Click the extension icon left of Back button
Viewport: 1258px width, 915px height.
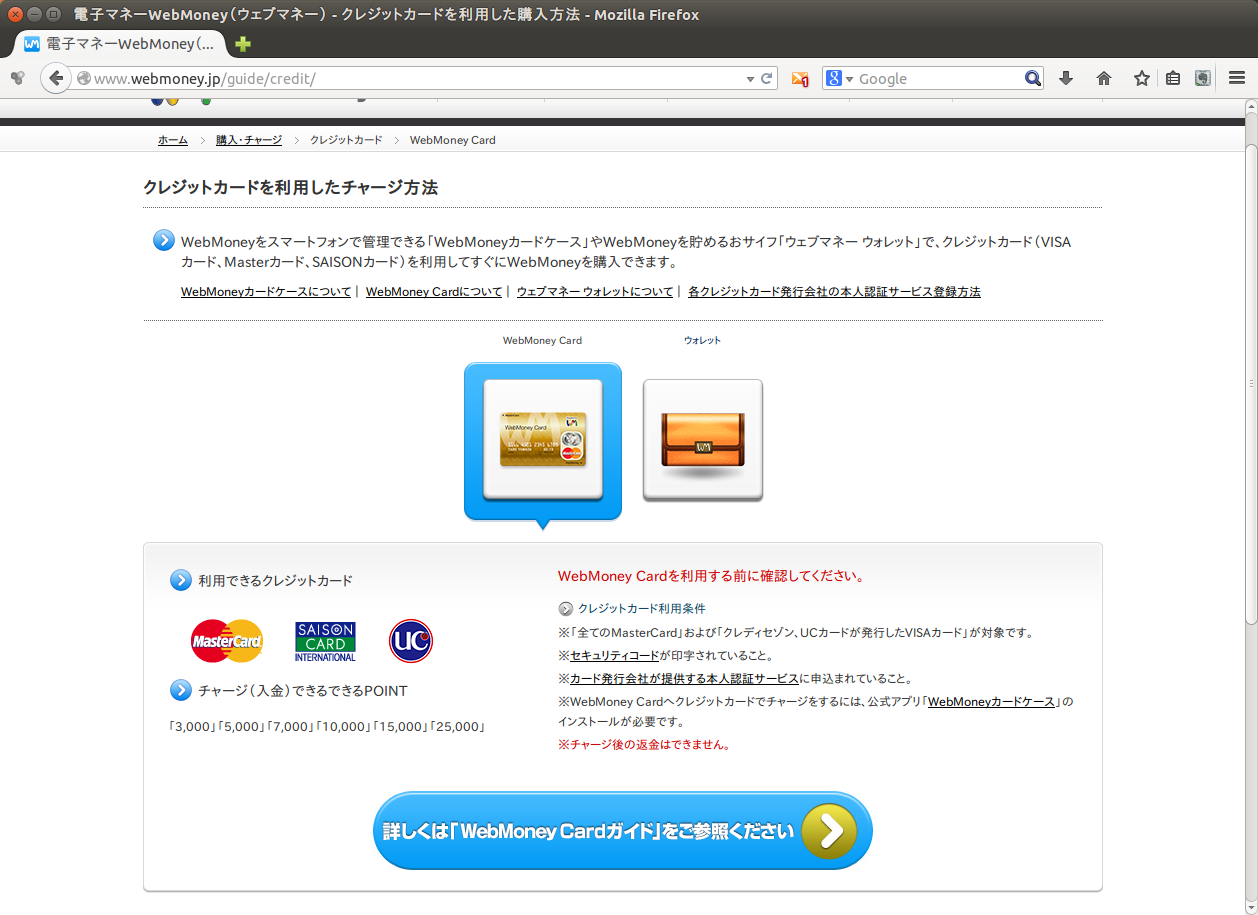(x=17, y=78)
